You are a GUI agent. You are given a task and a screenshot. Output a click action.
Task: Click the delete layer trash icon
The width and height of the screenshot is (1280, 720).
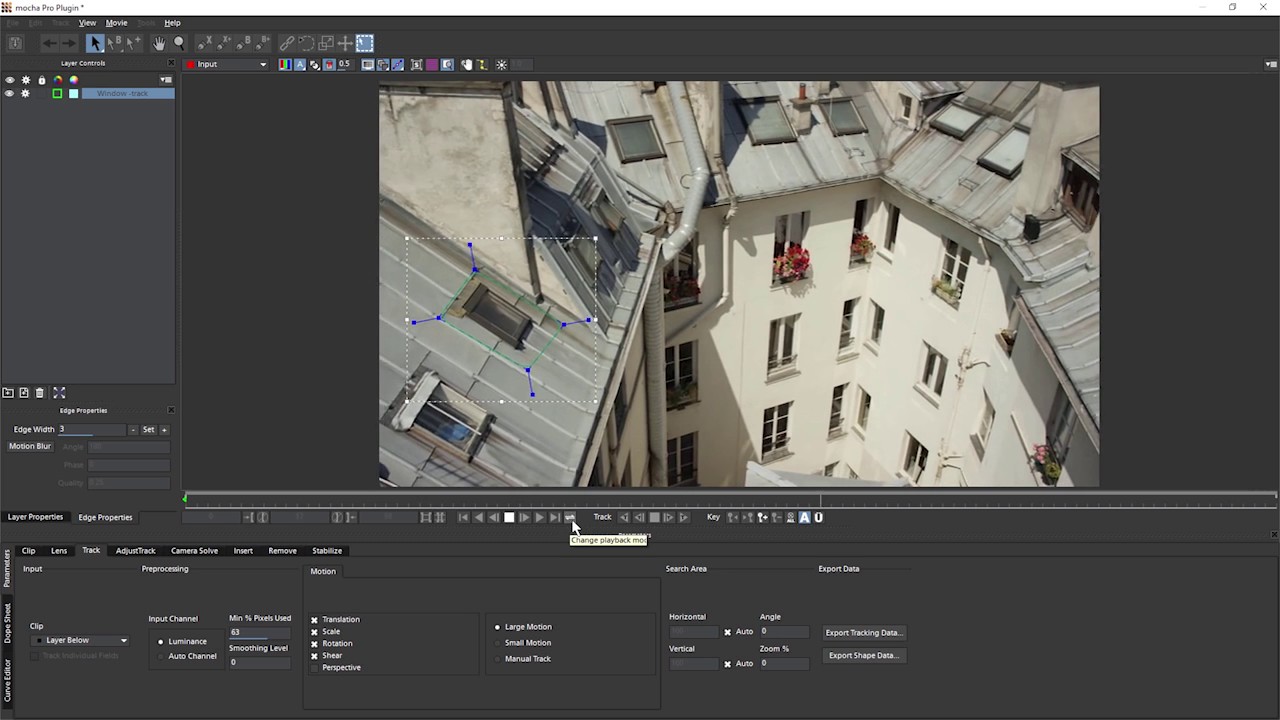click(x=40, y=393)
